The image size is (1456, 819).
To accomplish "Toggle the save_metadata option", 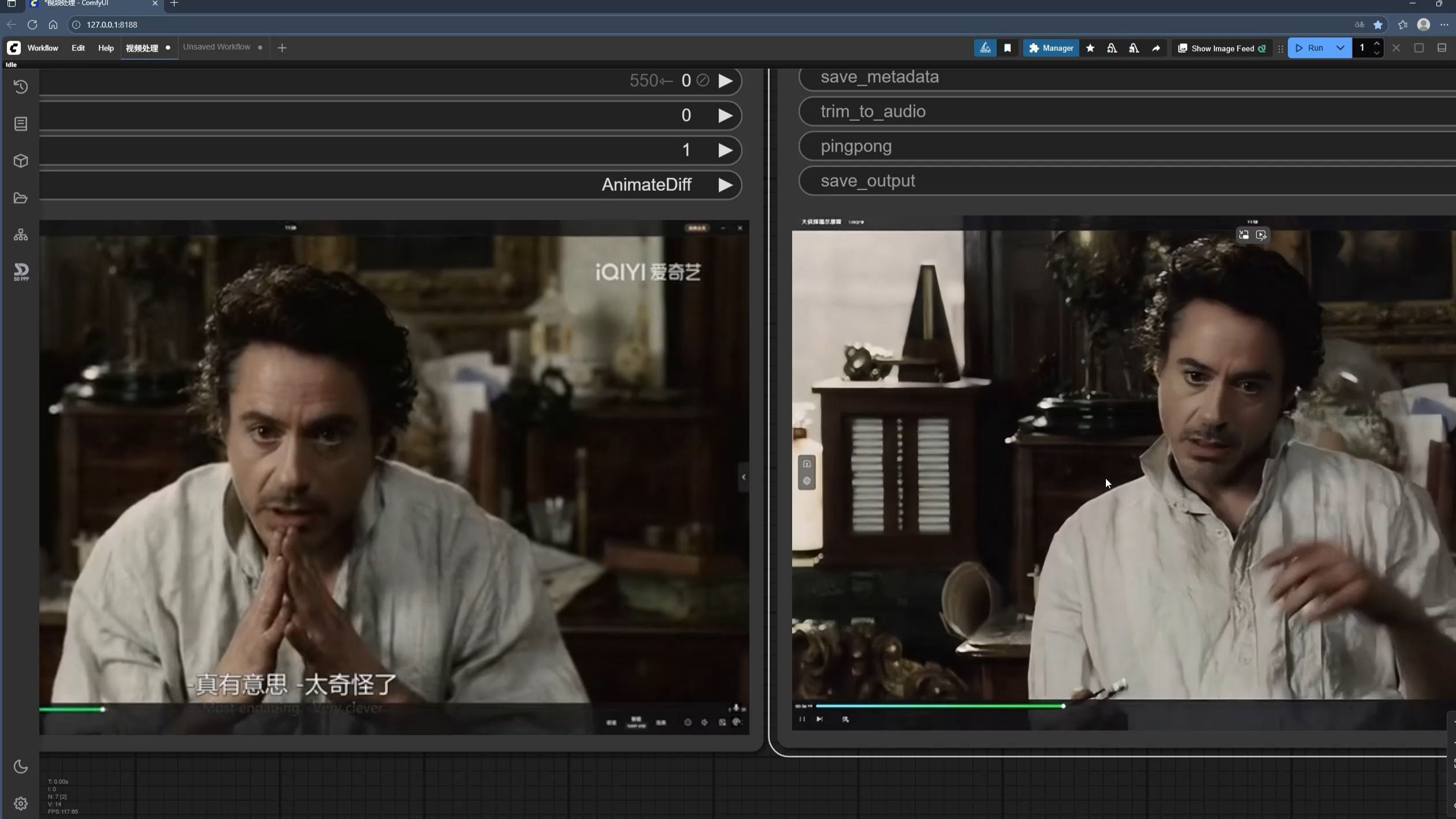I will click(1127, 77).
